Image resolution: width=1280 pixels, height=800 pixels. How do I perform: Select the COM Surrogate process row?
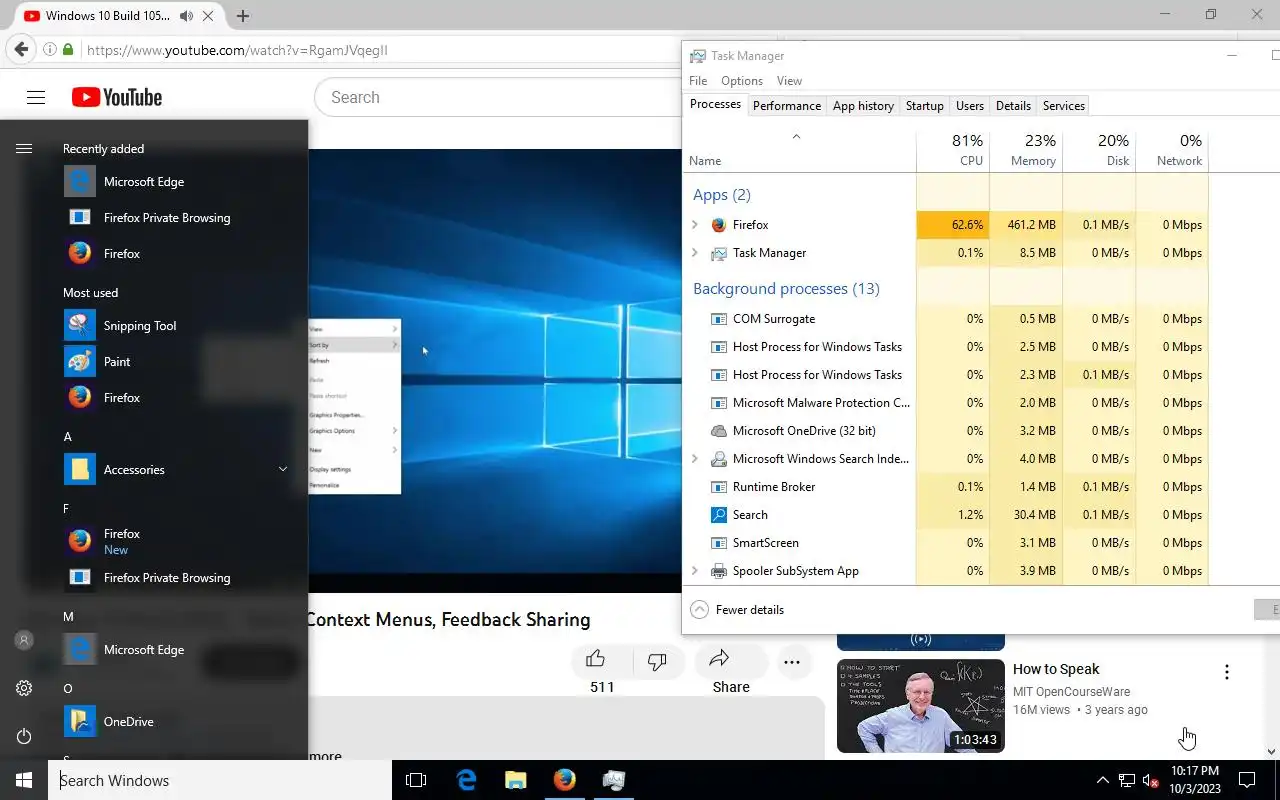(945, 319)
